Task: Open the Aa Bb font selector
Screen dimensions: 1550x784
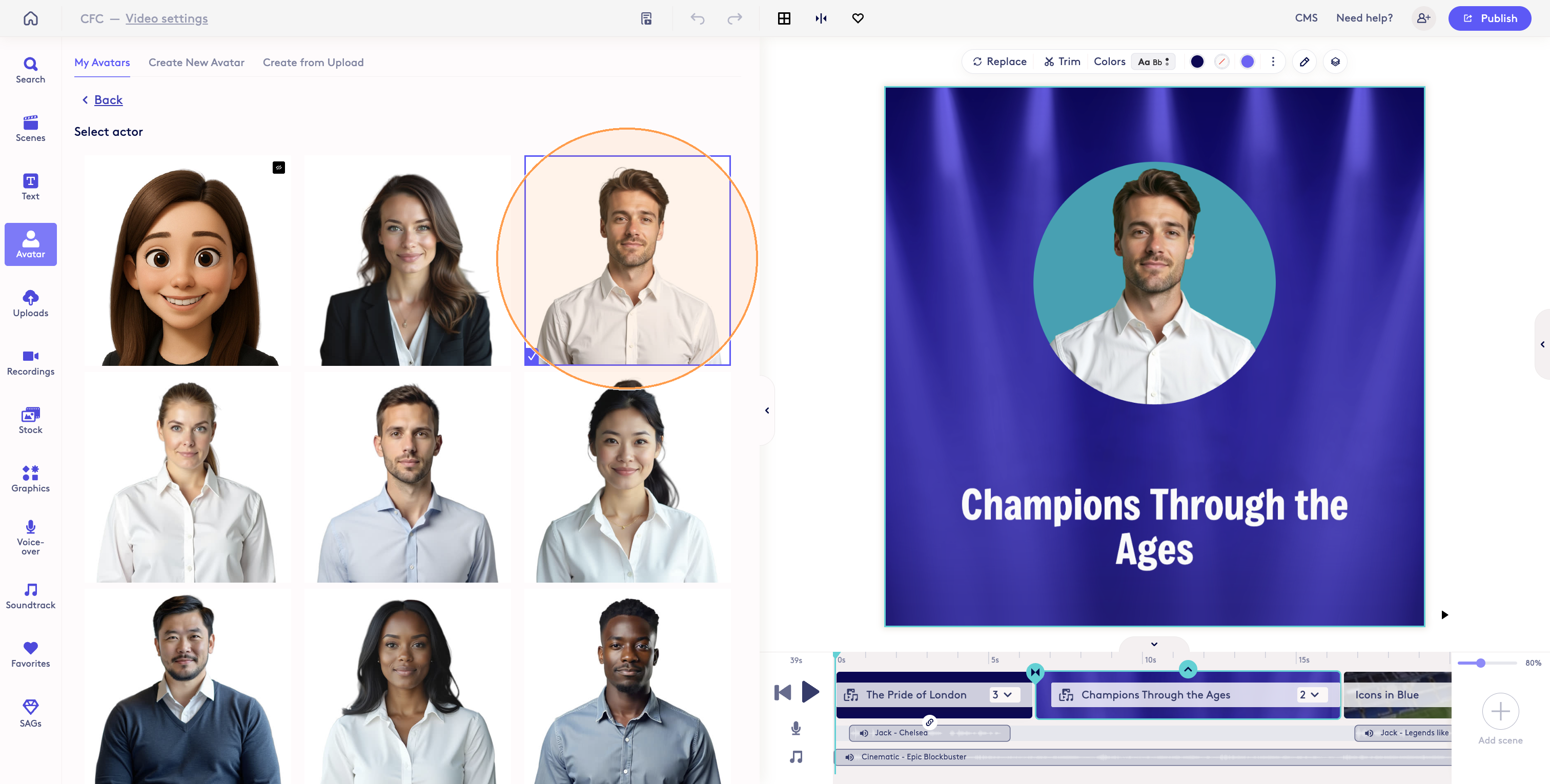Action: [1153, 61]
